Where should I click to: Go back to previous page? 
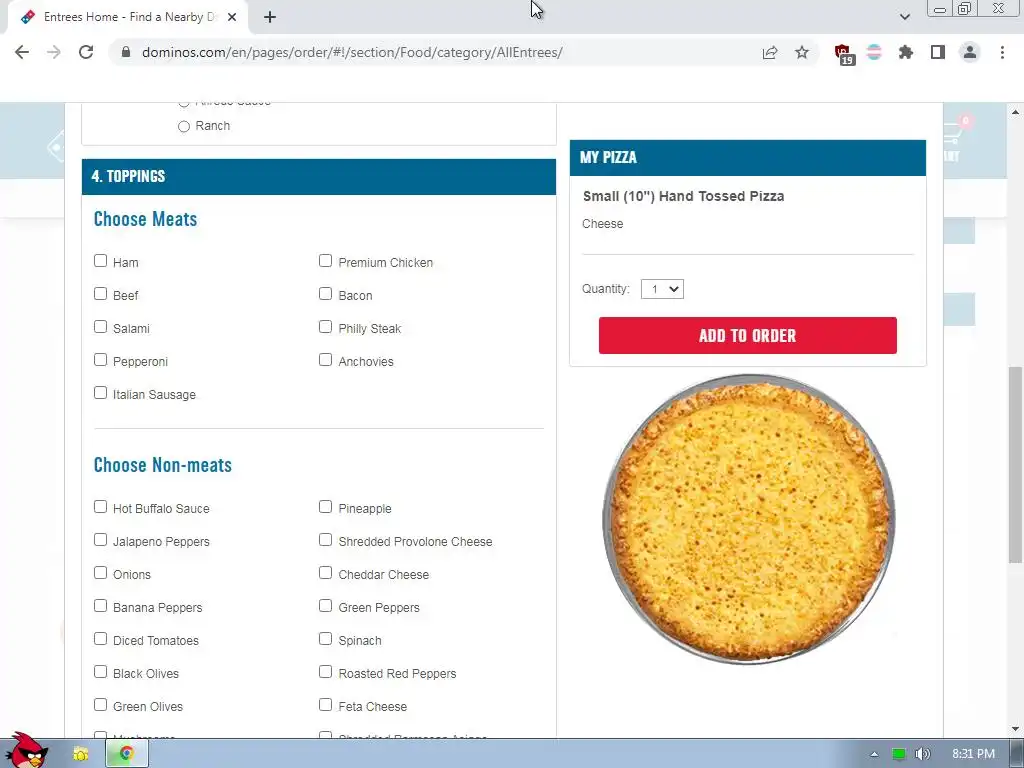pyautogui.click(x=22, y=52)
